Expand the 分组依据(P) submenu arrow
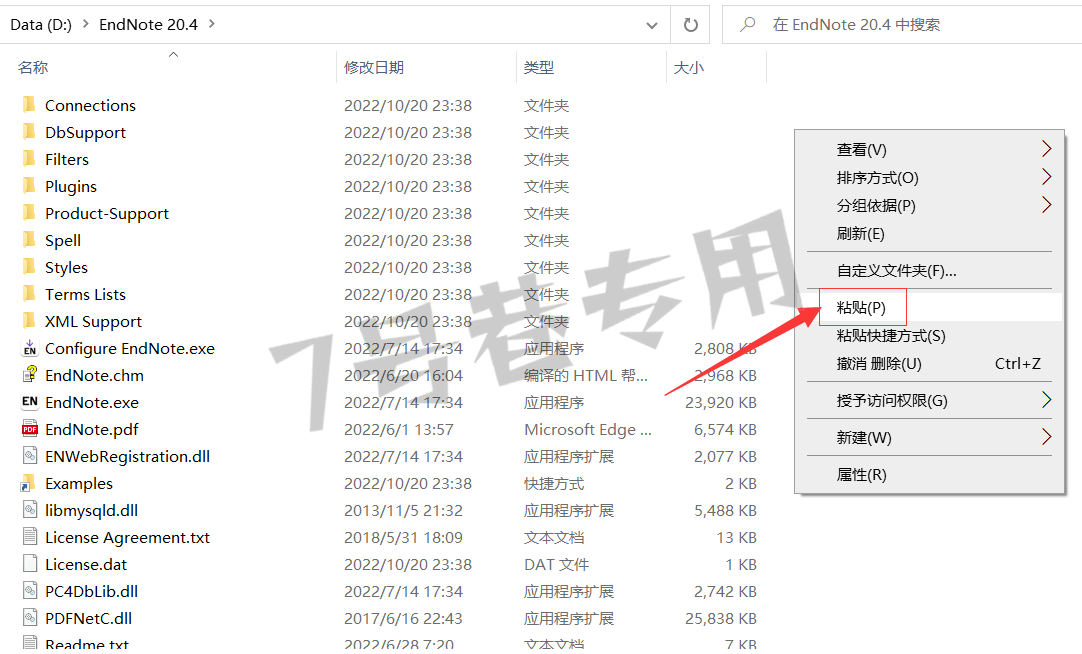The height and width of the screenshot is (654, 1082). pyautogui.click(x=1046, y=205)
